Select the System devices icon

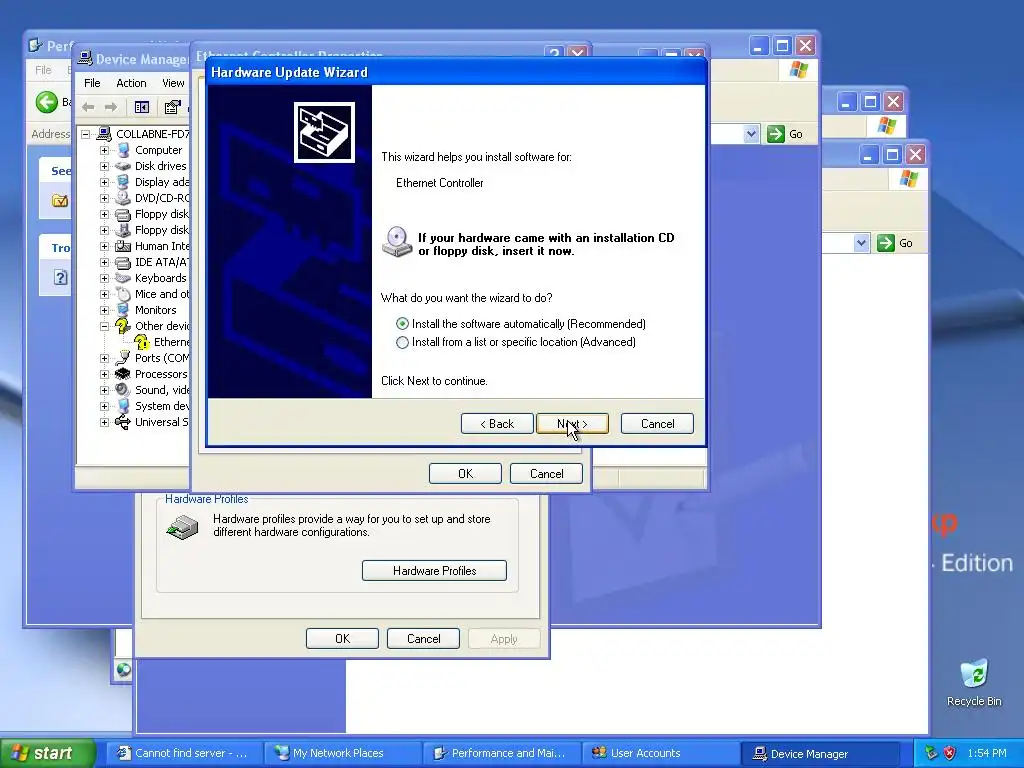(123, 406)
